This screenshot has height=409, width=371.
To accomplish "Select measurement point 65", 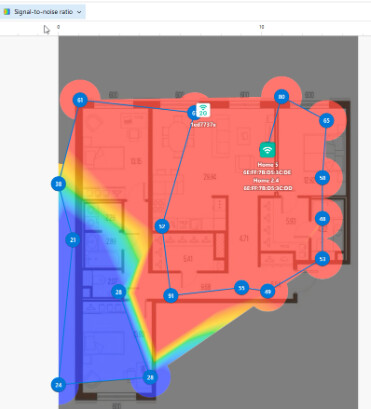I will [326, 120].
